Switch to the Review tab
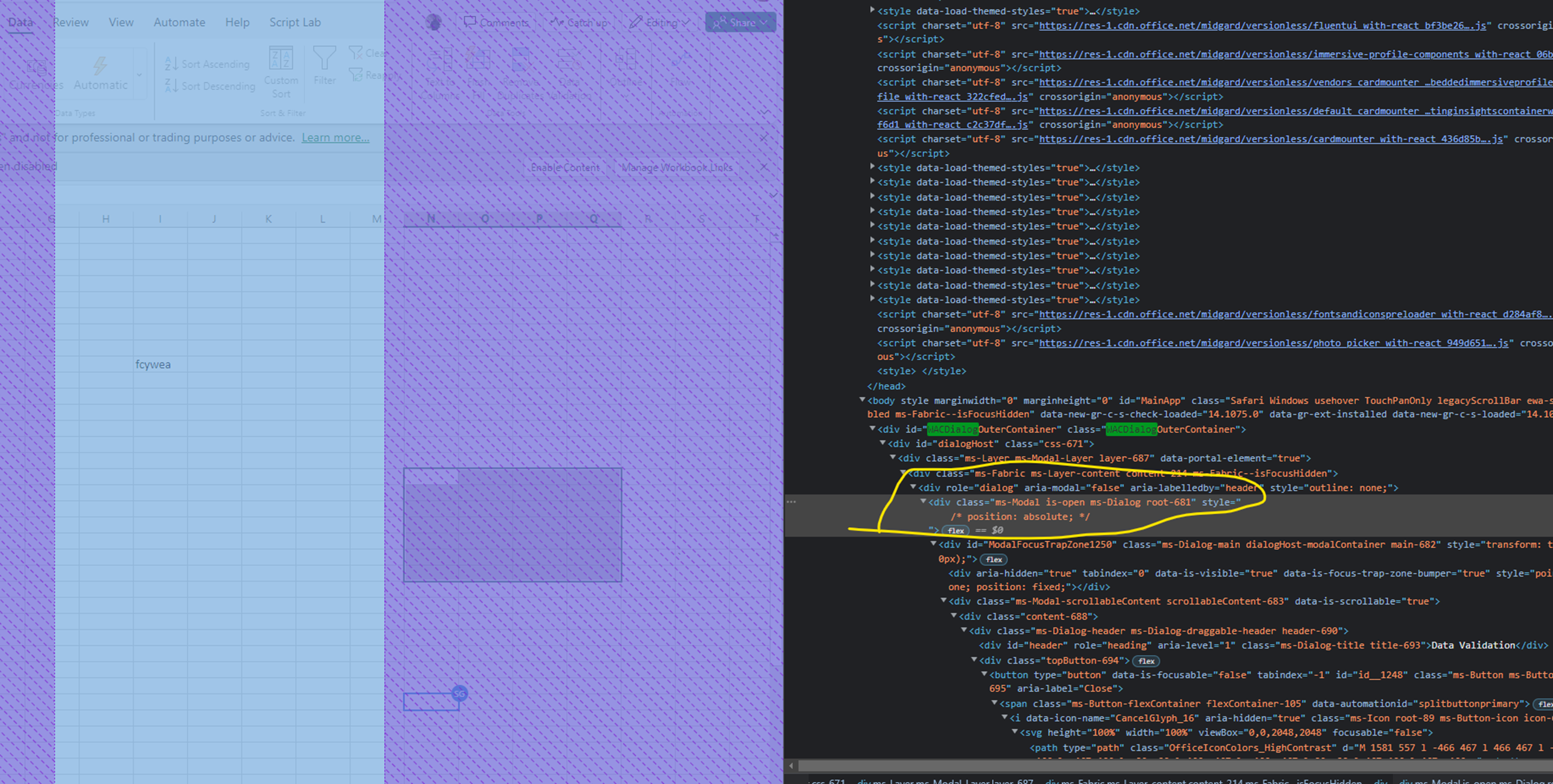 (x=70, y=22)
